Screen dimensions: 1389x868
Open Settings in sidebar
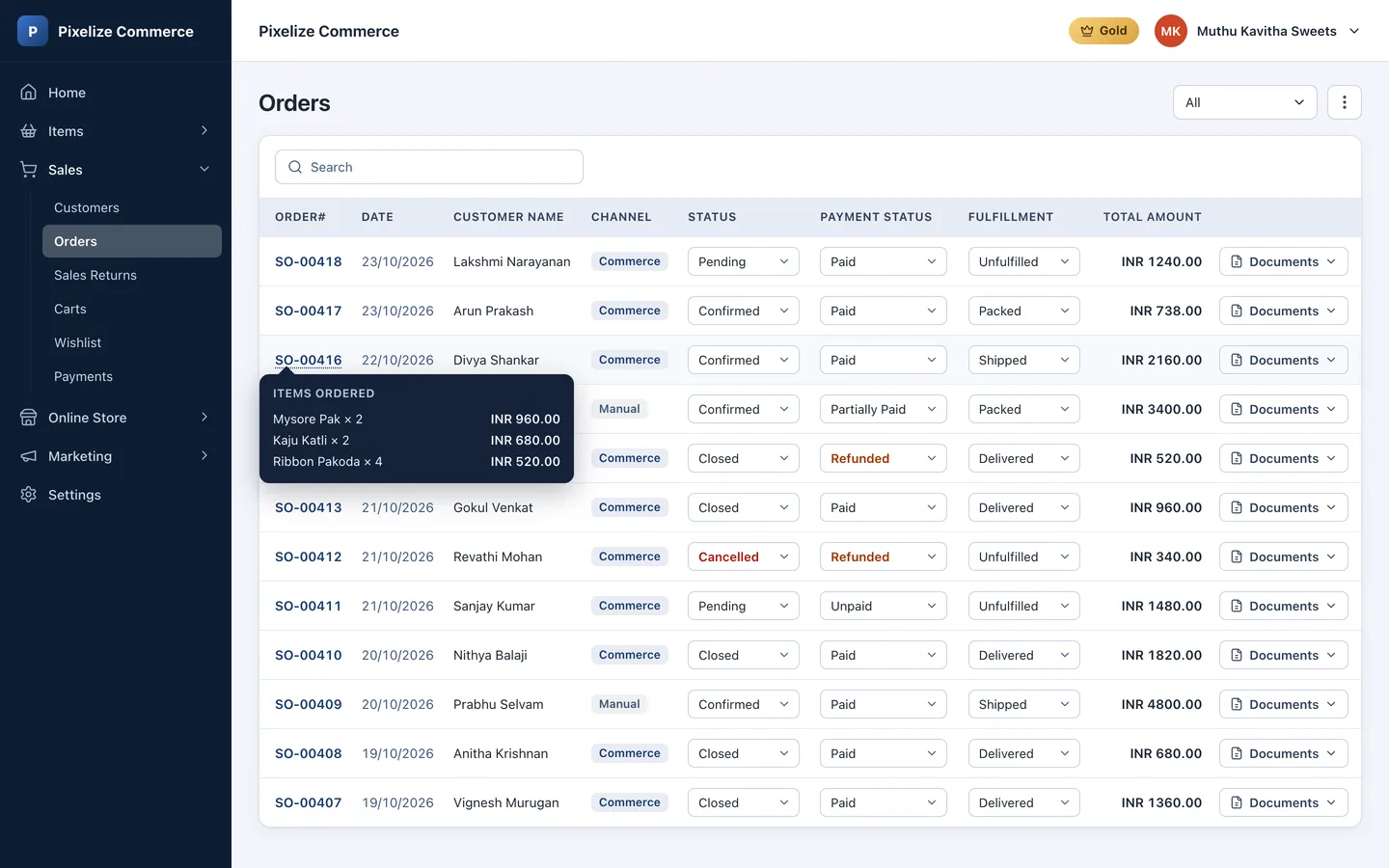pyautogui.click(x=116, y=495)
